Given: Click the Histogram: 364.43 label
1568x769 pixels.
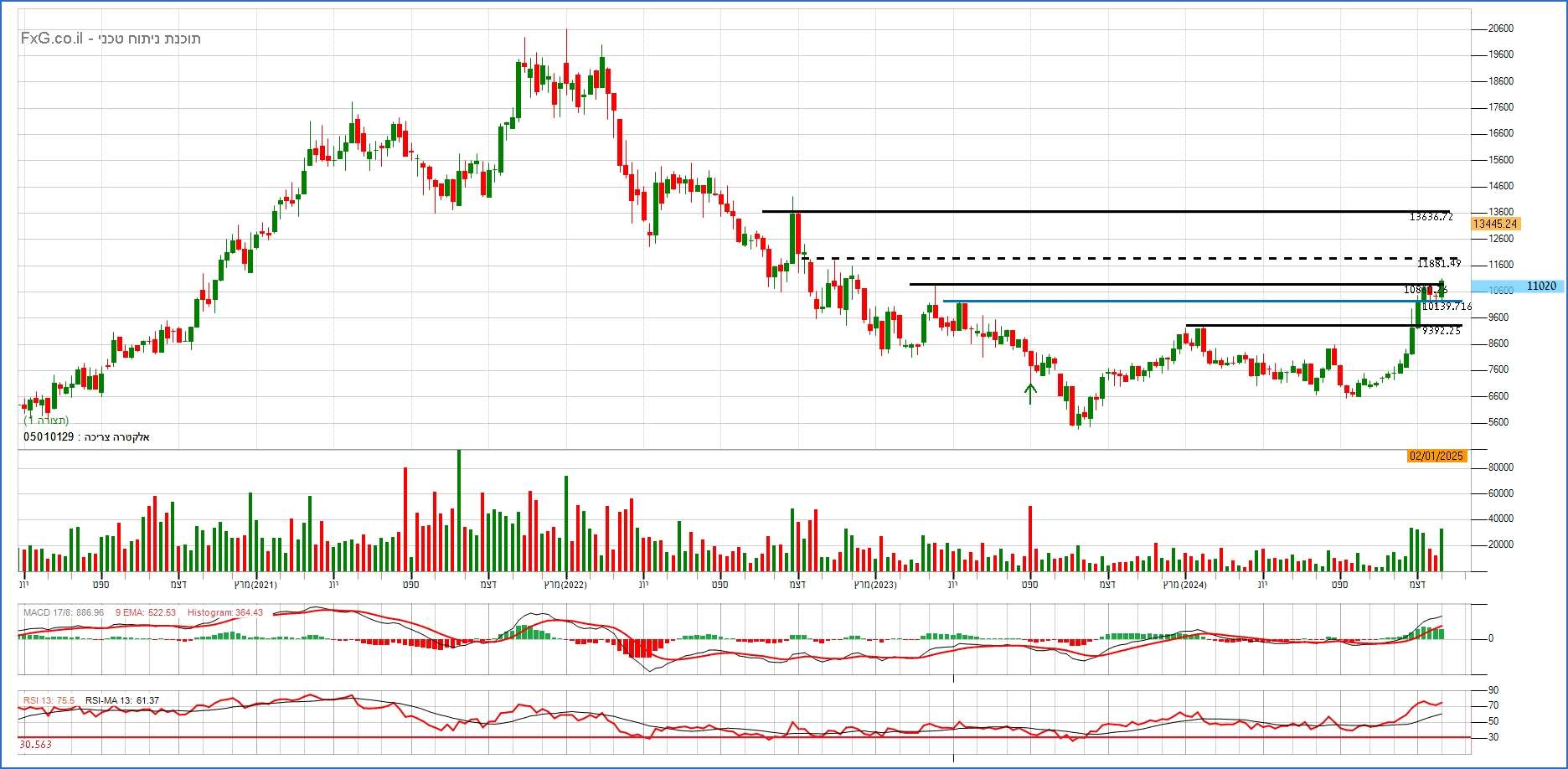Looking at the screenshot, I should (225, 613).
